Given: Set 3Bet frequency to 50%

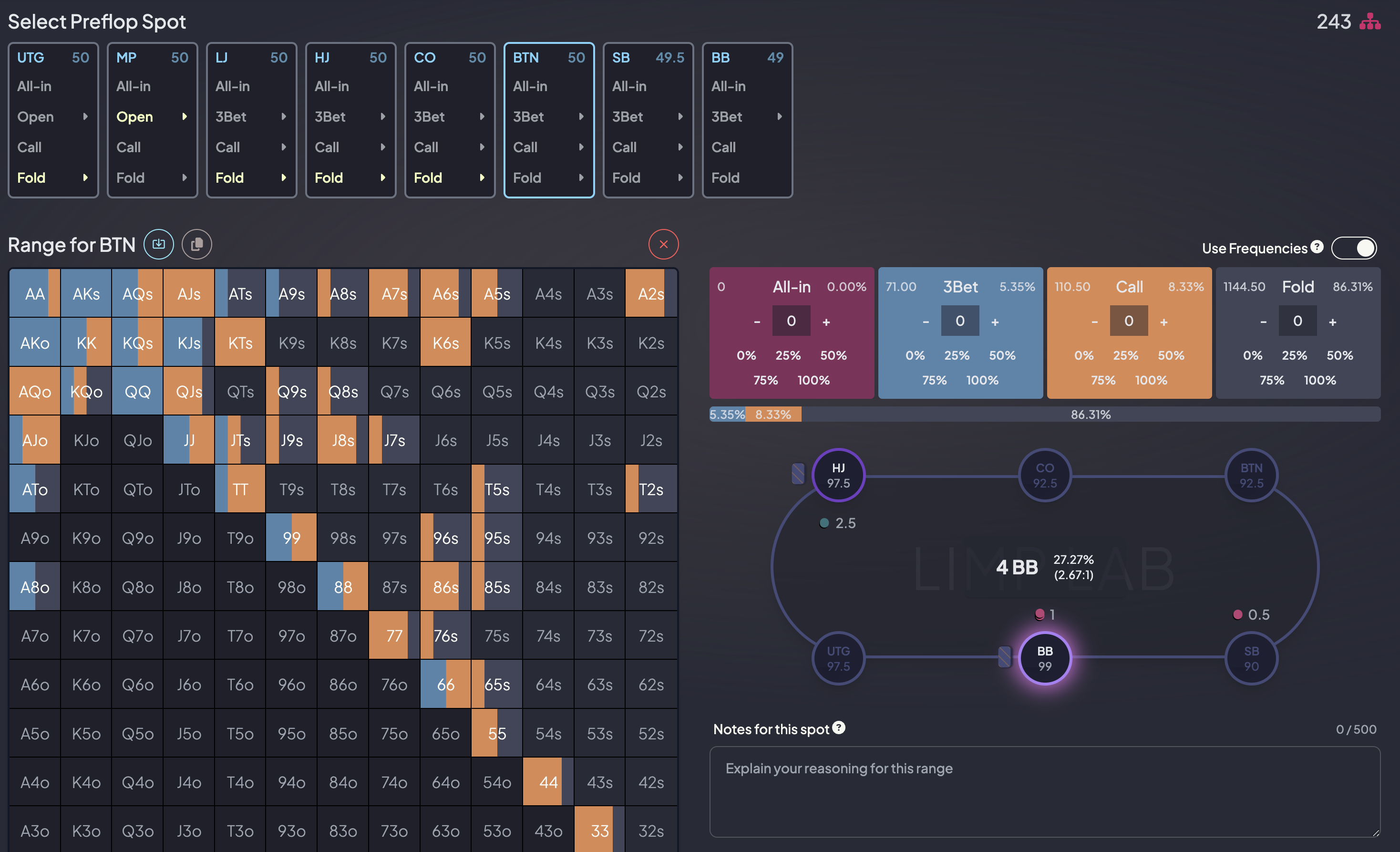Looking at the screenshot, I should coord(1002,355).
